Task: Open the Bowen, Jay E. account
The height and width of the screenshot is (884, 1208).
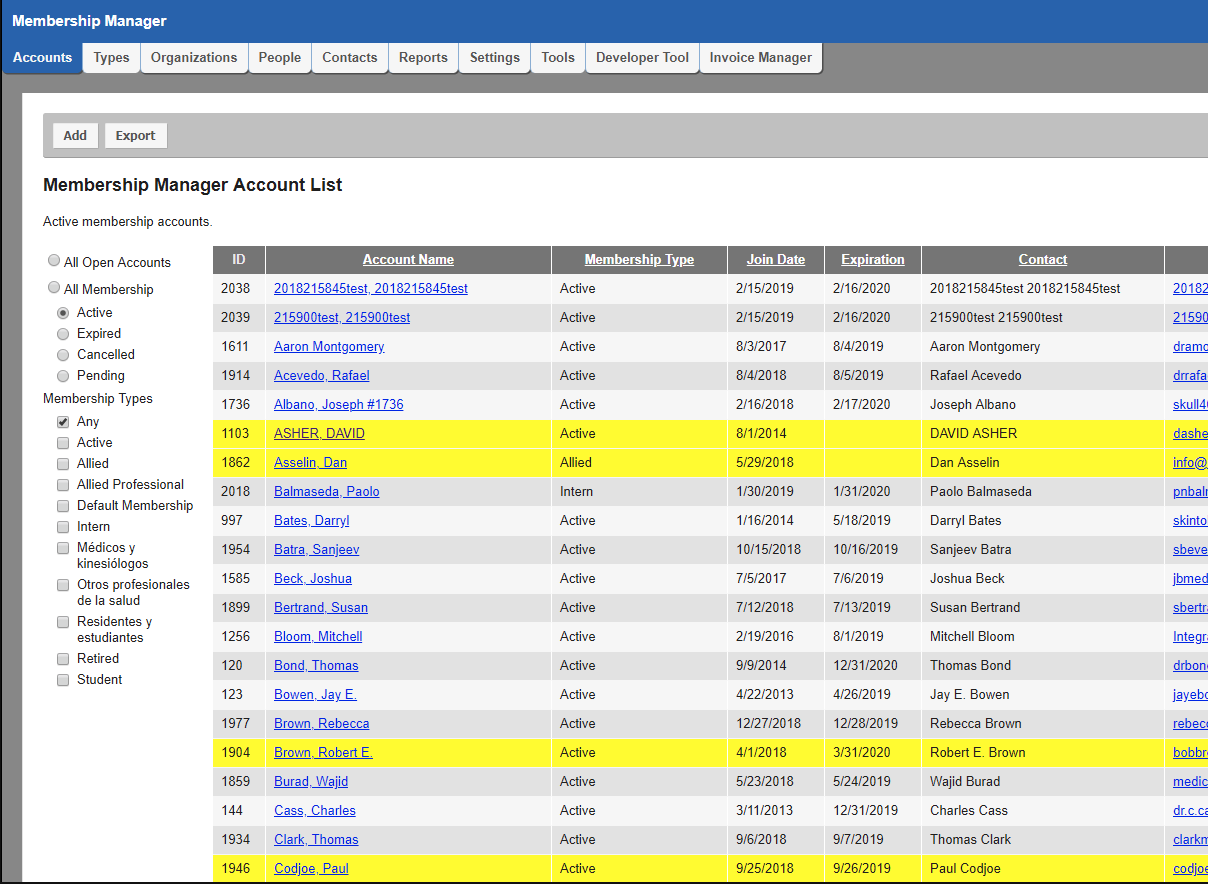Action: pos(316,695)
